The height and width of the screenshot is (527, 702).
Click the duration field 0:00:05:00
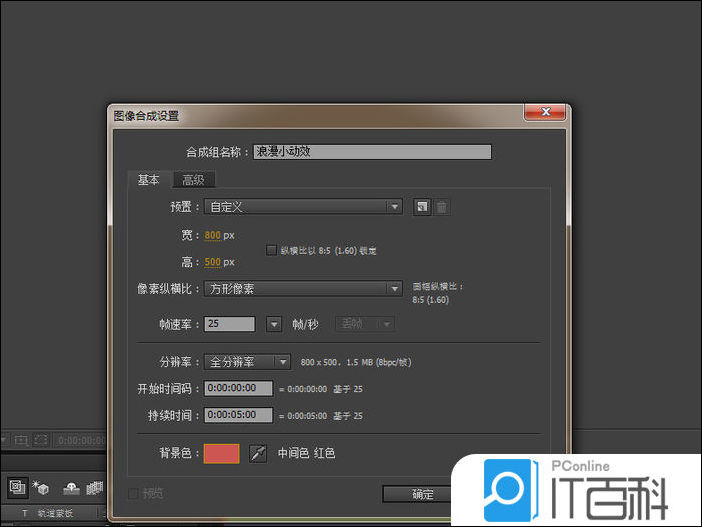(x=238, y=415)
